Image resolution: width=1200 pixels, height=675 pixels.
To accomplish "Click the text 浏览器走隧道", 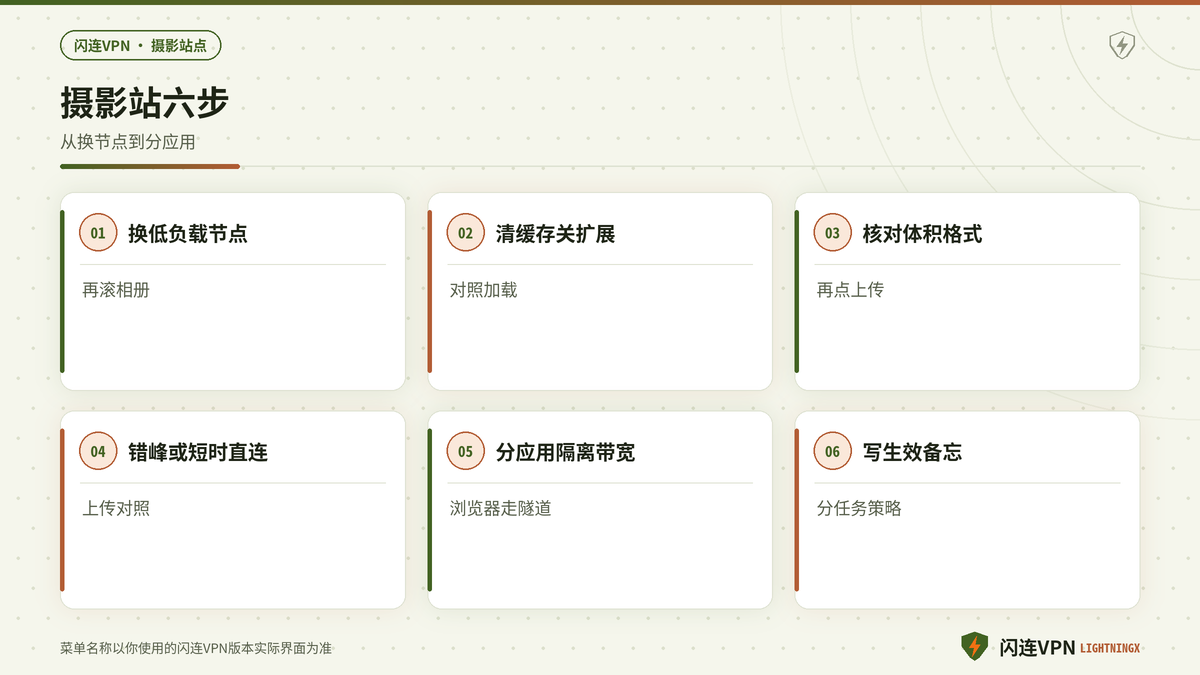I will click(x=500, y=509).
